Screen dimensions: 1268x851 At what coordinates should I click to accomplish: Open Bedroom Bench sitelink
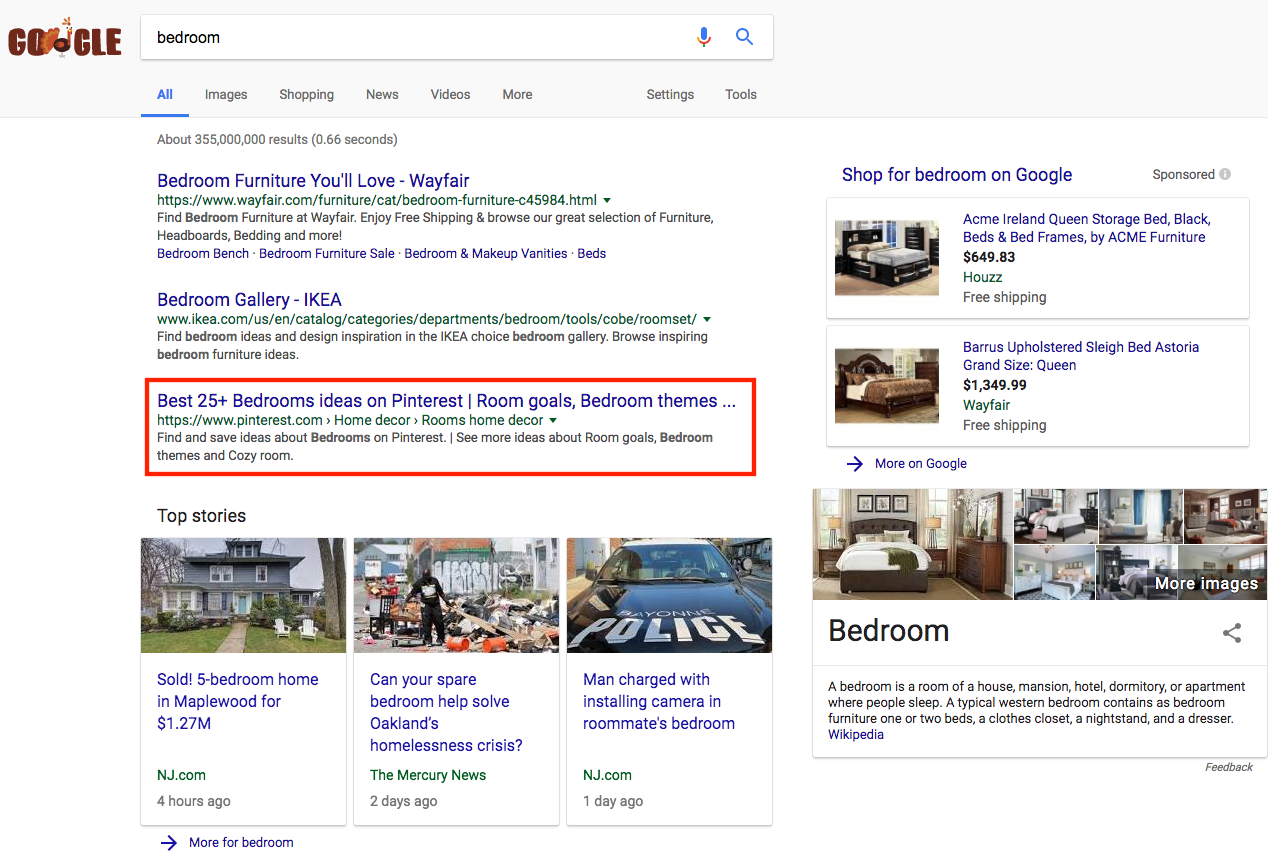(203, 253)
